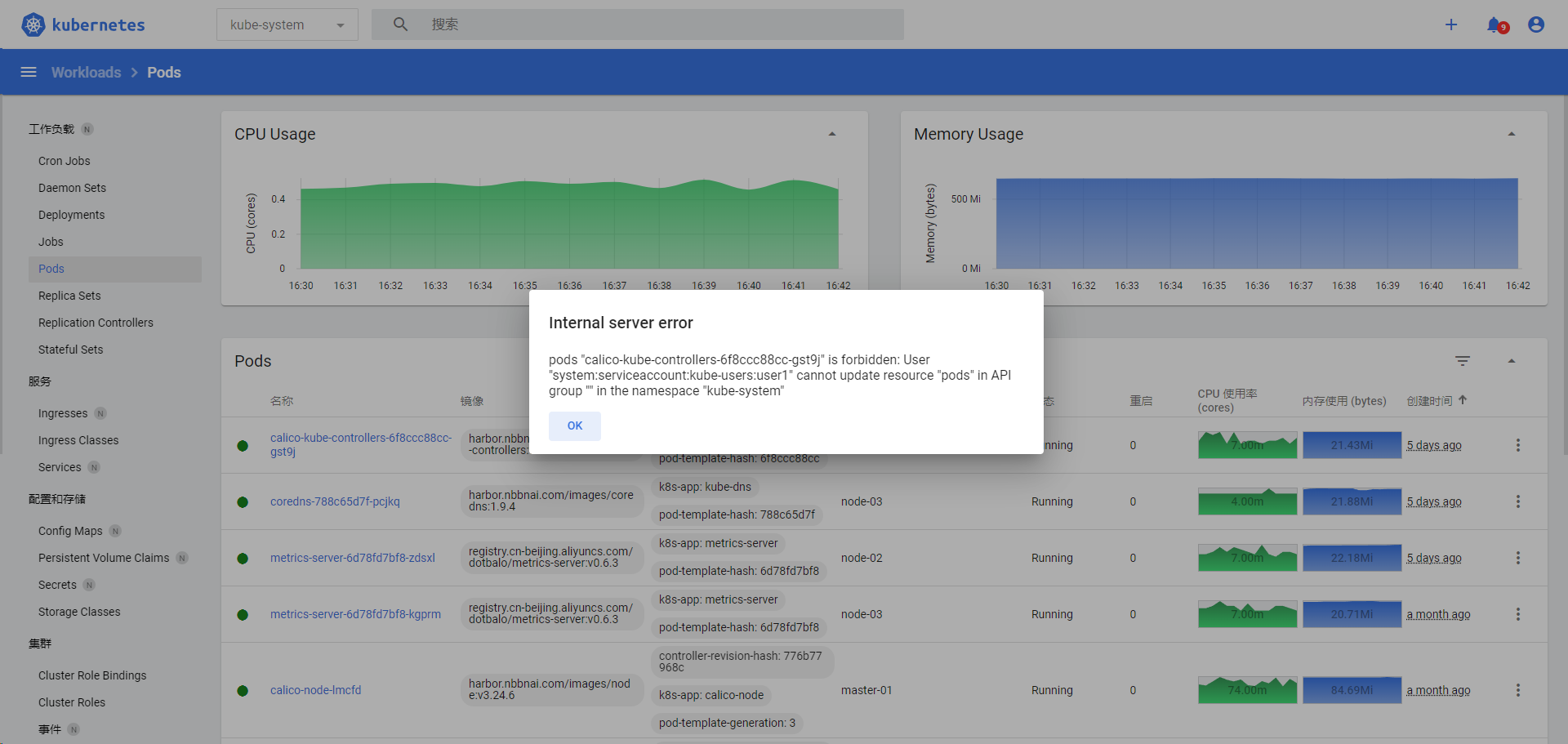Open pod coredns-788c65d7f-pcjkq

[x=335, y=501]
